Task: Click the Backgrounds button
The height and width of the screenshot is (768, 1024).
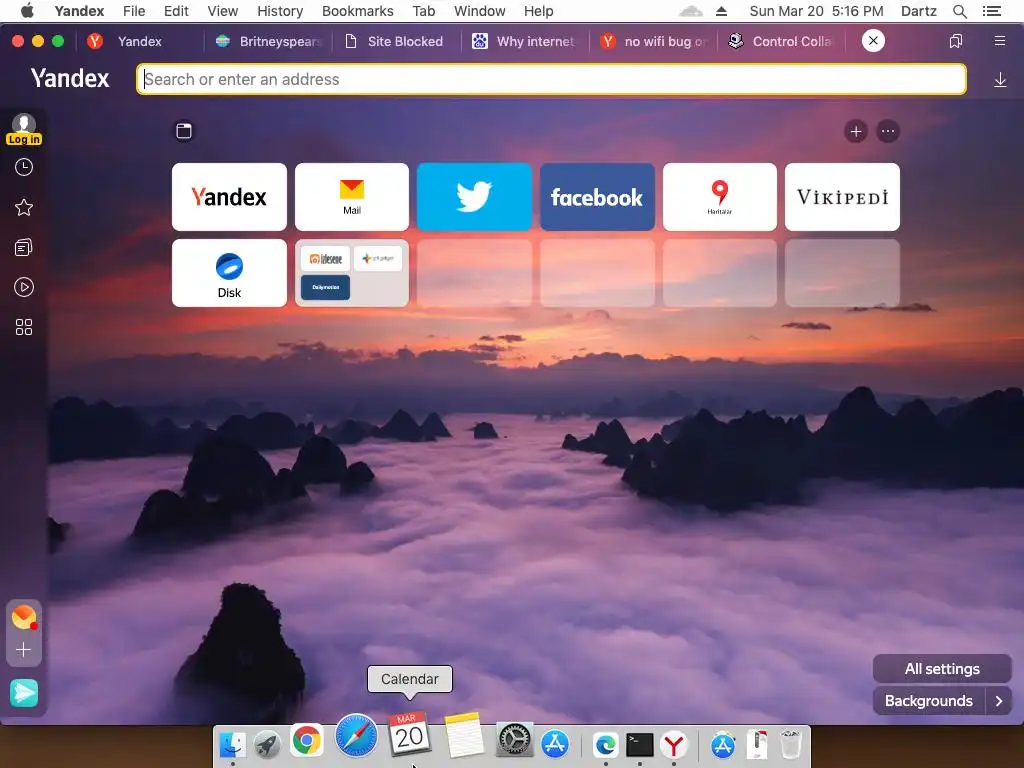Action: [x=929, y=701]
